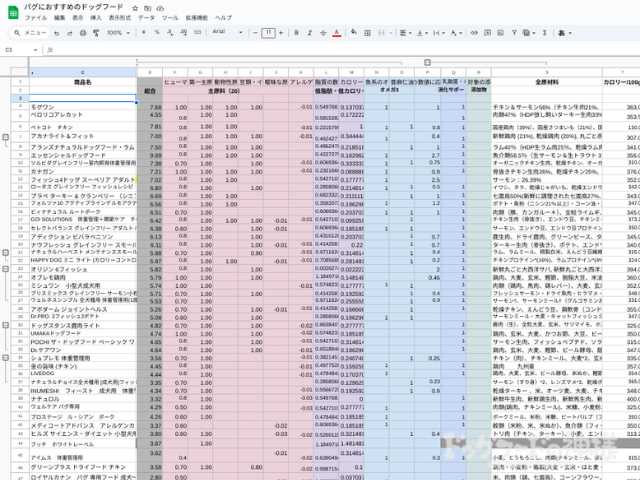Open the 表示形式 menu
The width and height of the screenshot is (640, 480).
pyautogui.click(x=120, y=18)
